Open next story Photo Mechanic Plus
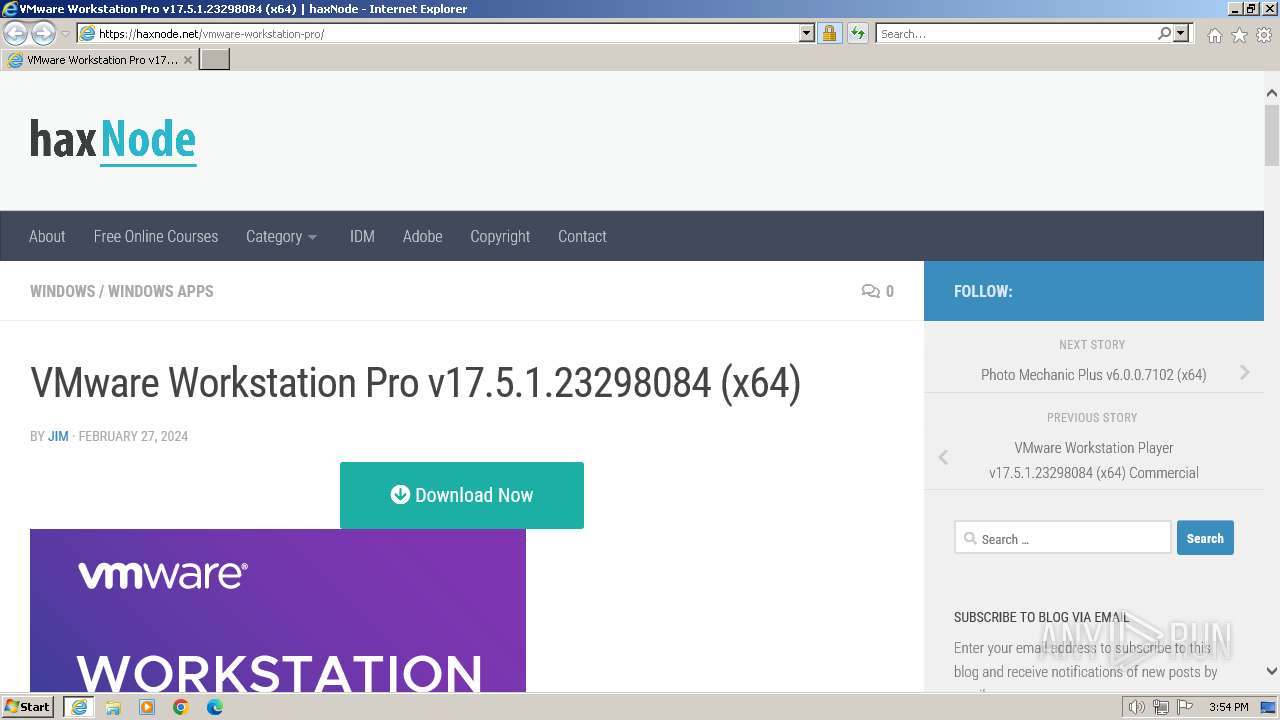Viewport: 1280px width, 720px height. [1093, 374]
